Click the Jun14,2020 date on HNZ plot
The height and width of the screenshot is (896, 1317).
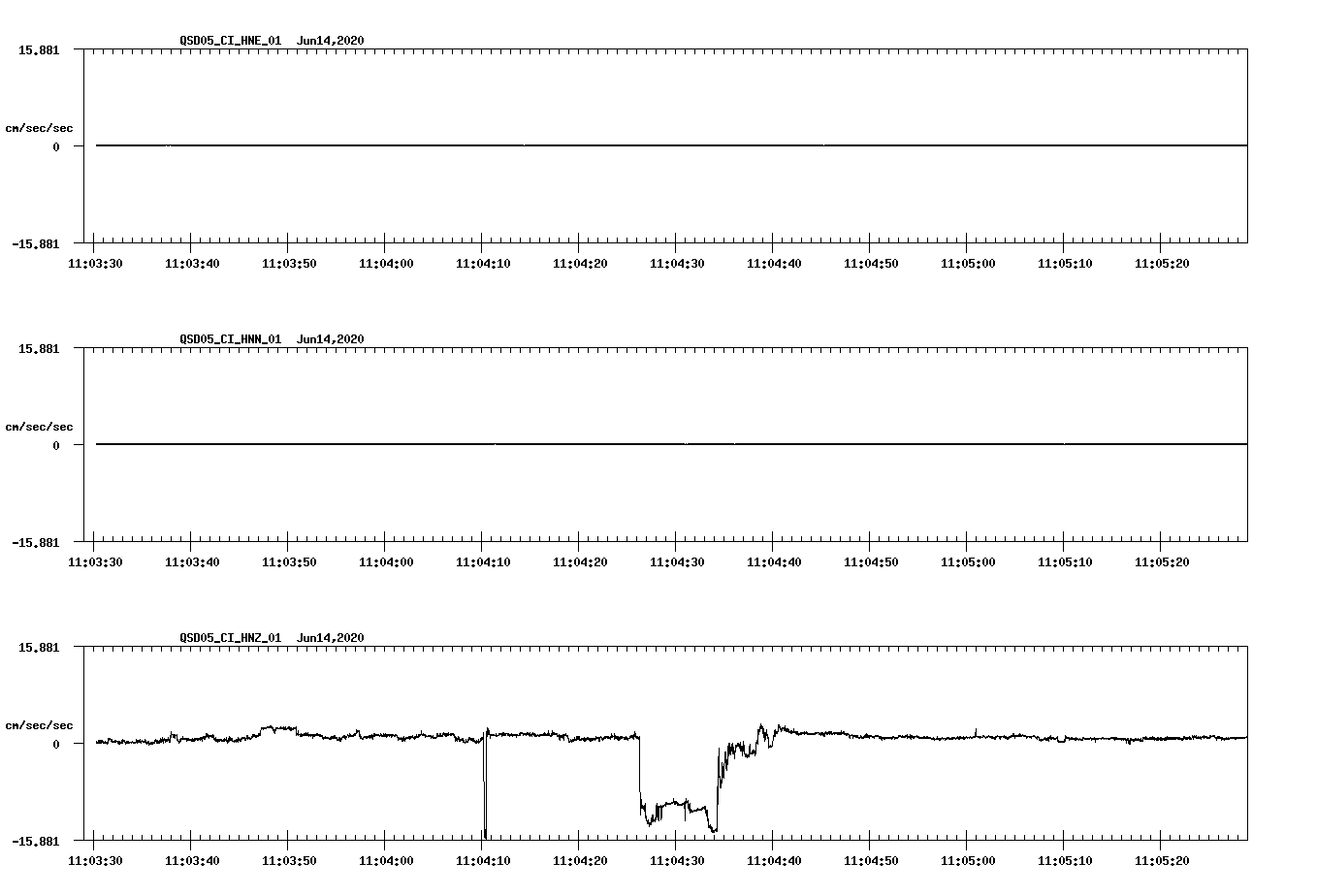(331, 638)
